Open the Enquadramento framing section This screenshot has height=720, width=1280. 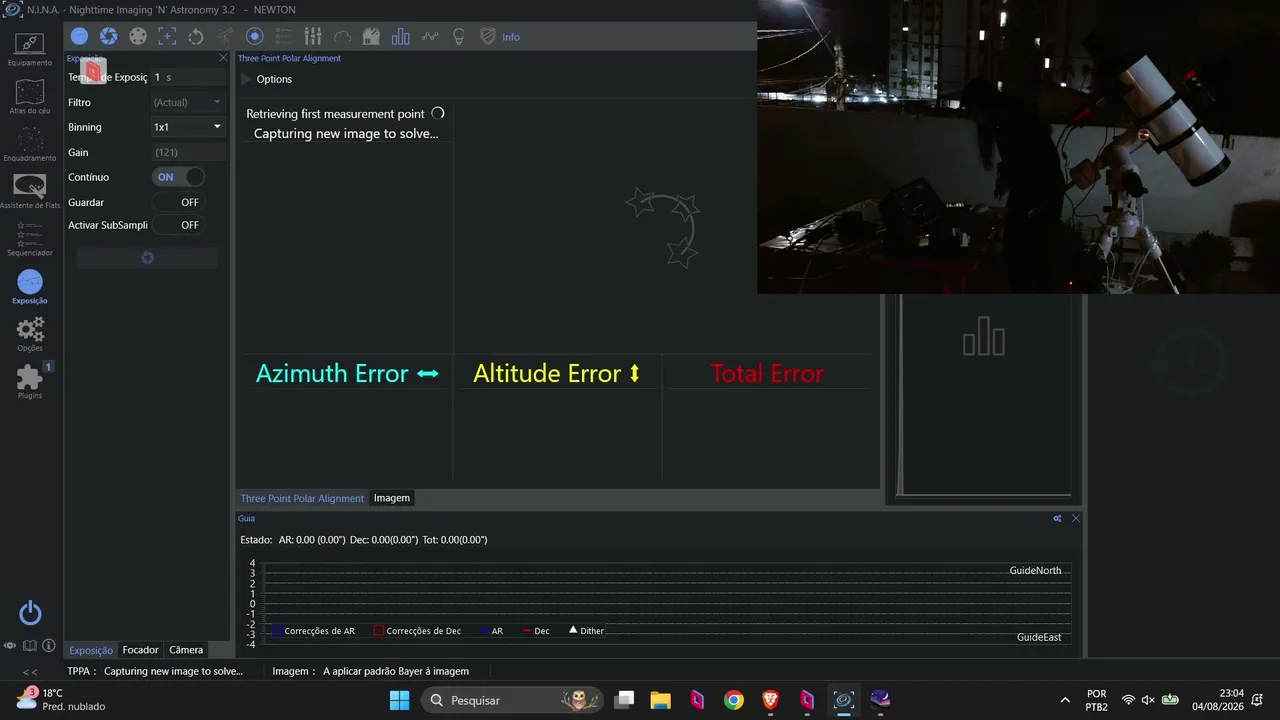pos(30,143)
